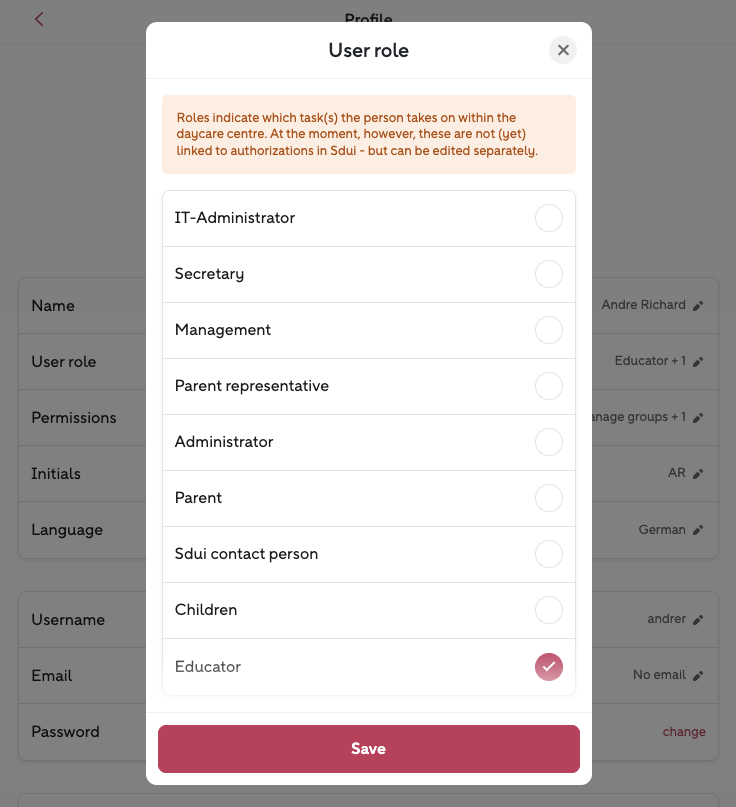Select the IT-Administrator role checkbox

click(548, 218)
